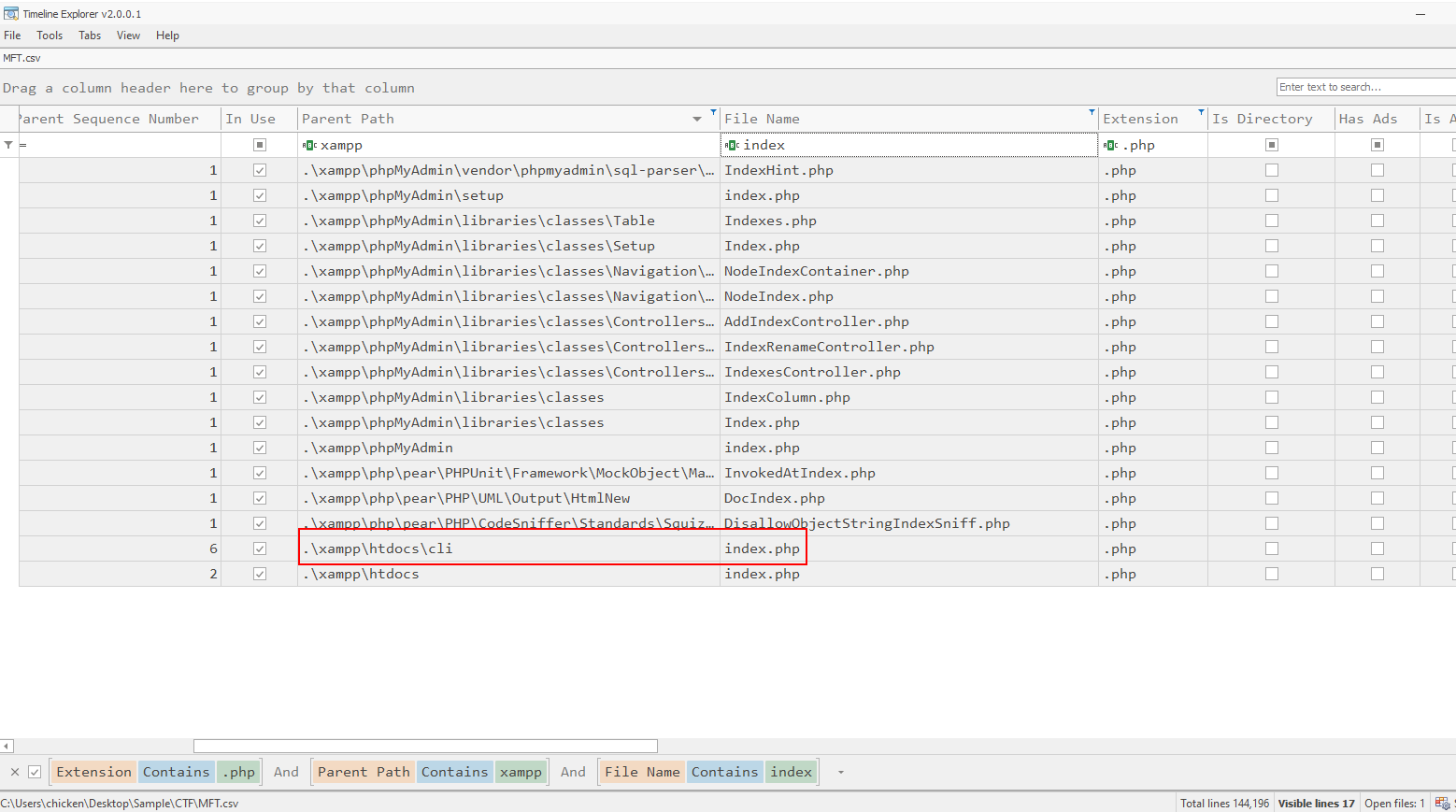The height and width of the screenshot is (812, 1456).
Task: Click the Parent Path filter-condition ABC icon
Action: pos(310,145)
